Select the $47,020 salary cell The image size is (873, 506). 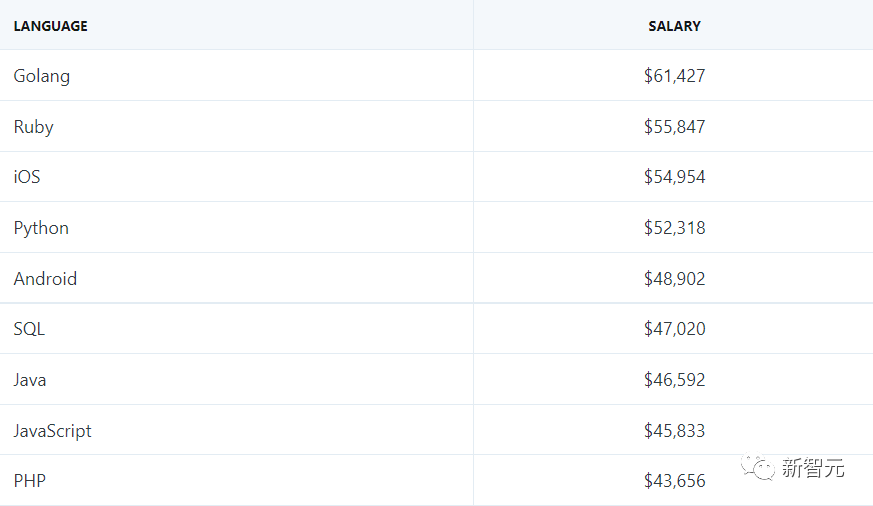[674, 329]
